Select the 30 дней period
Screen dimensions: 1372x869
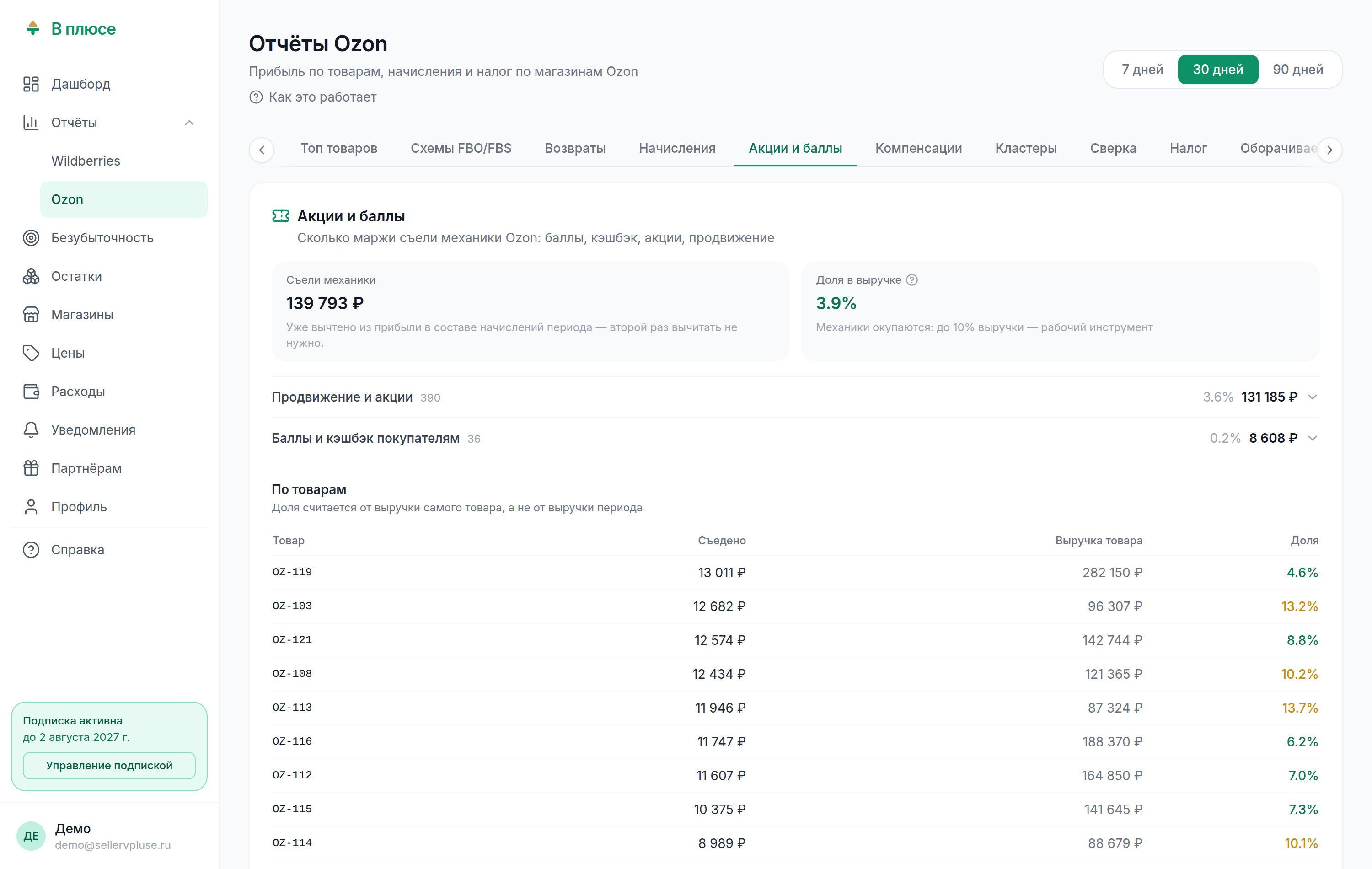click(1217, 70)
